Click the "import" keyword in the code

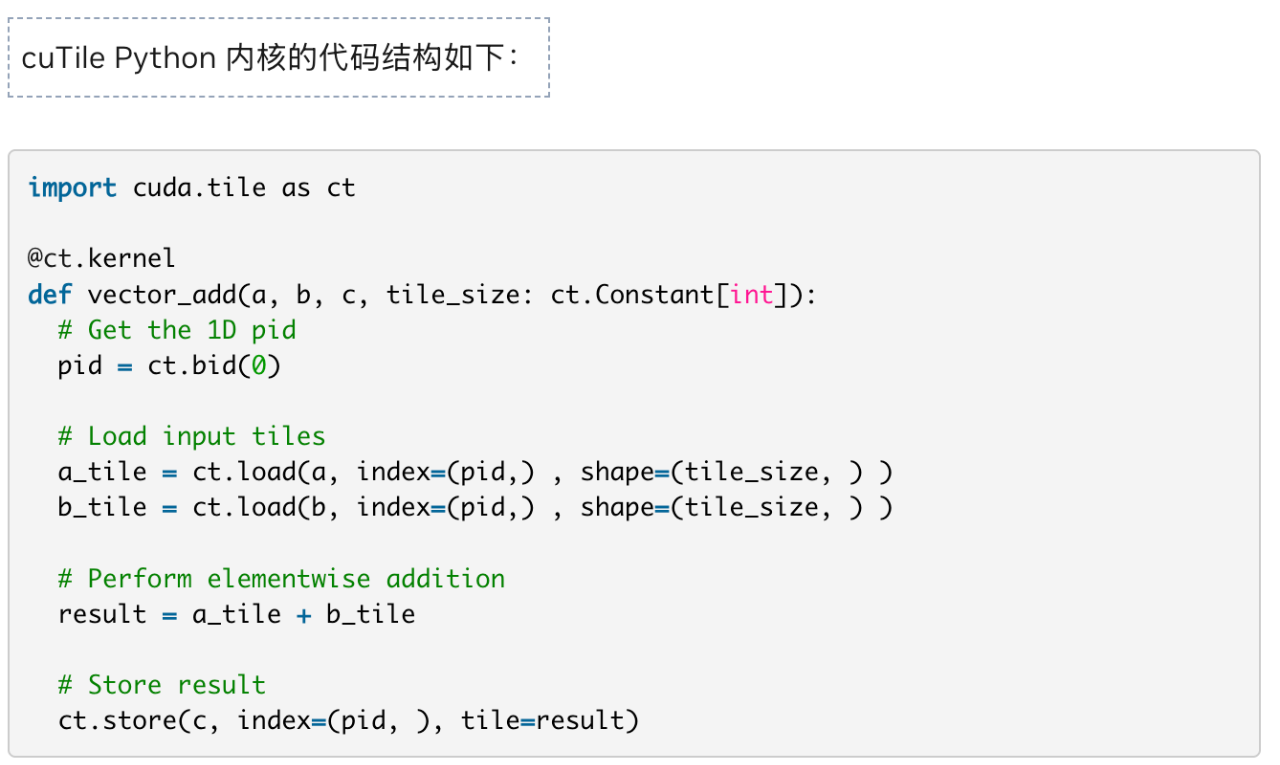click(x=72, y=187)
